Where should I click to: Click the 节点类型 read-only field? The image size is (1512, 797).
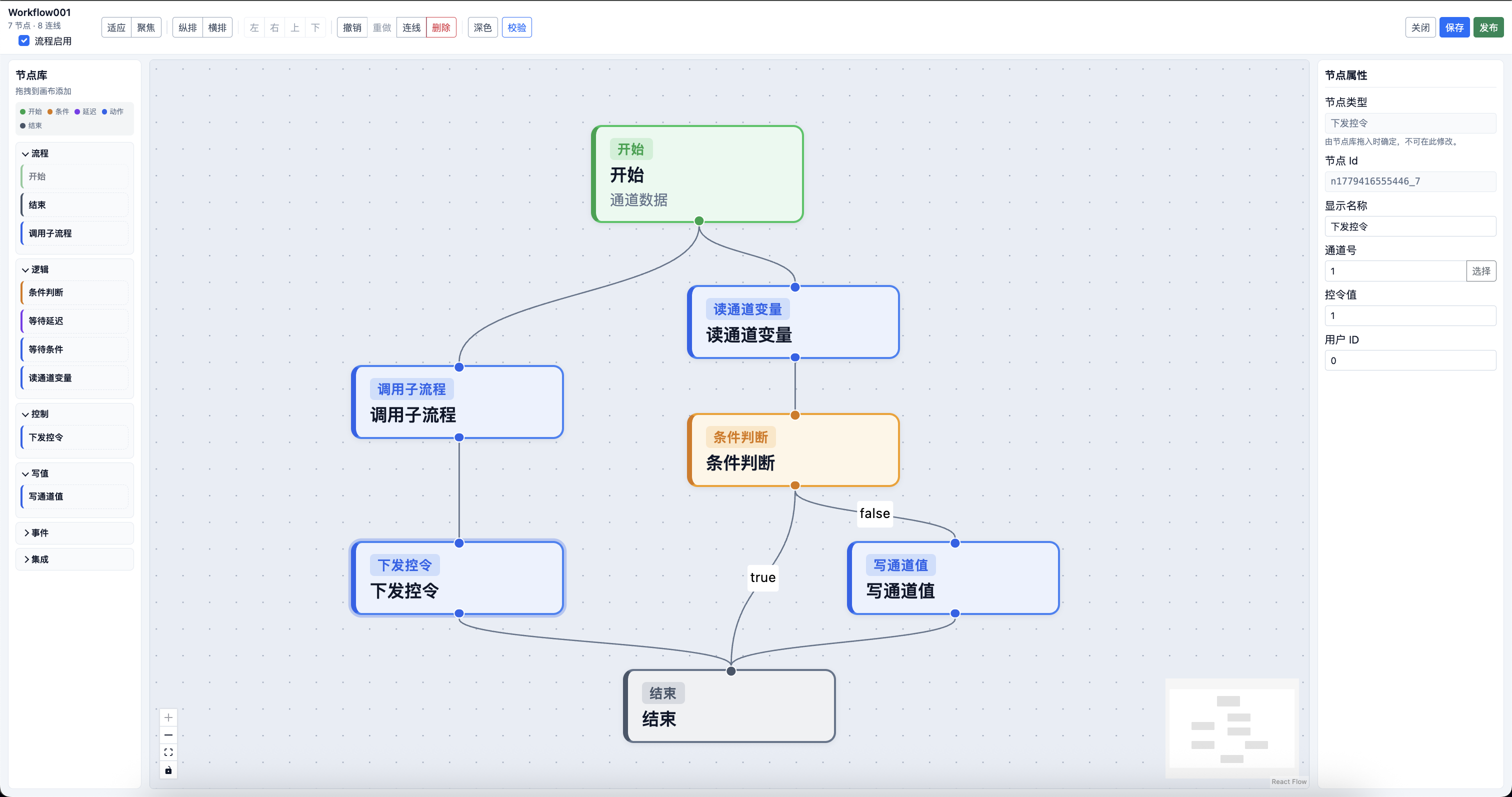click(x=1410, y=123)
